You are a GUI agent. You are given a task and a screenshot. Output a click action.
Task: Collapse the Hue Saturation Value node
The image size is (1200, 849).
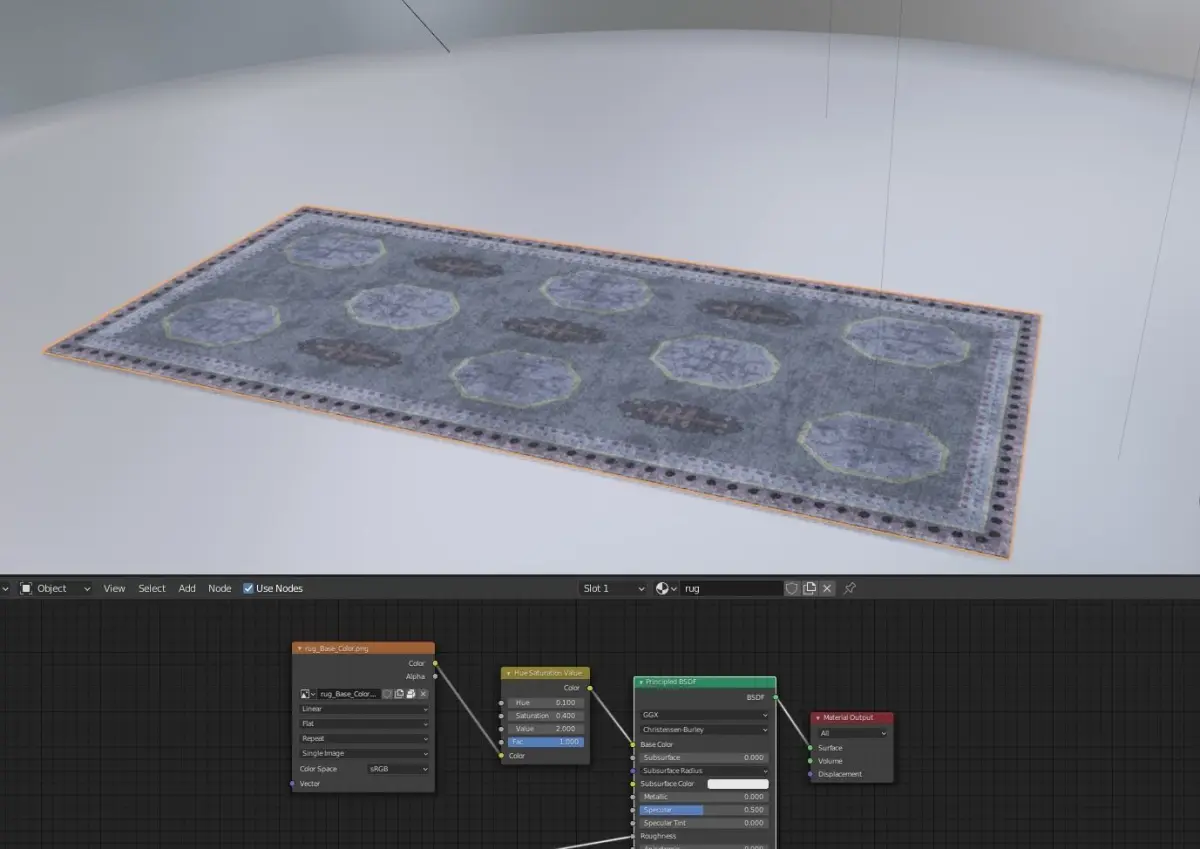click(507, 674)
